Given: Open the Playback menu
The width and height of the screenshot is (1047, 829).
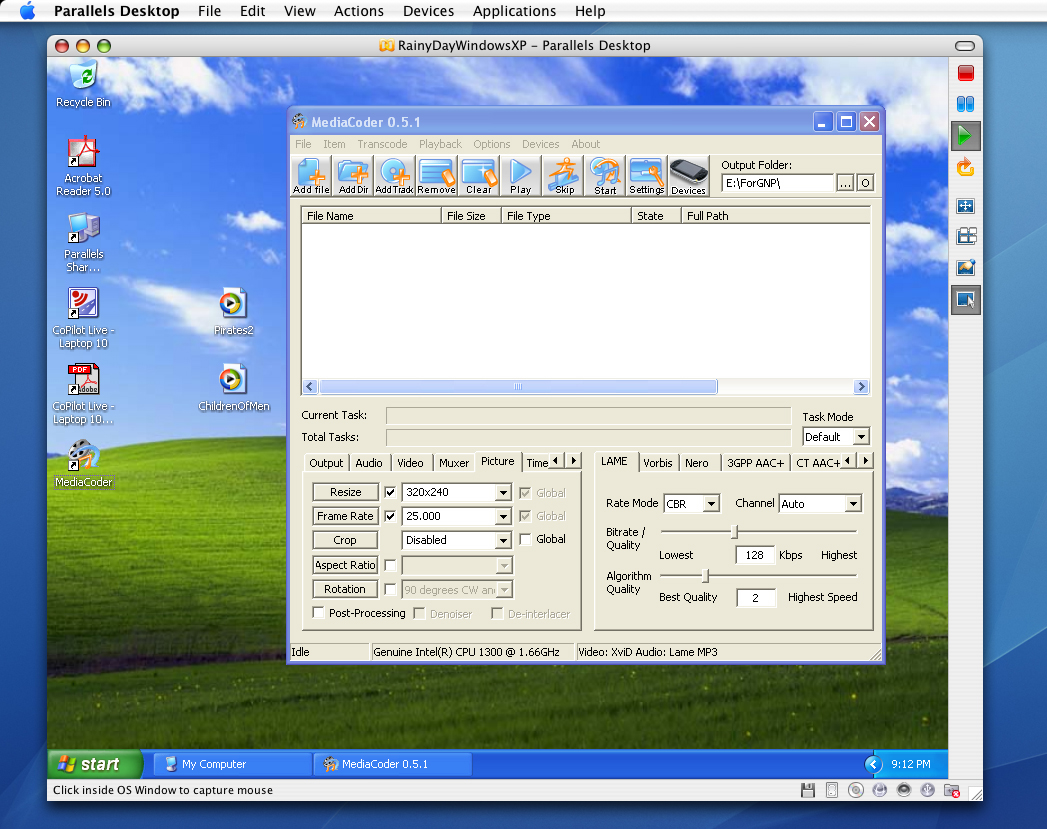Looking at the screenshot, I should pyautogui.click(x=440, y=144).
